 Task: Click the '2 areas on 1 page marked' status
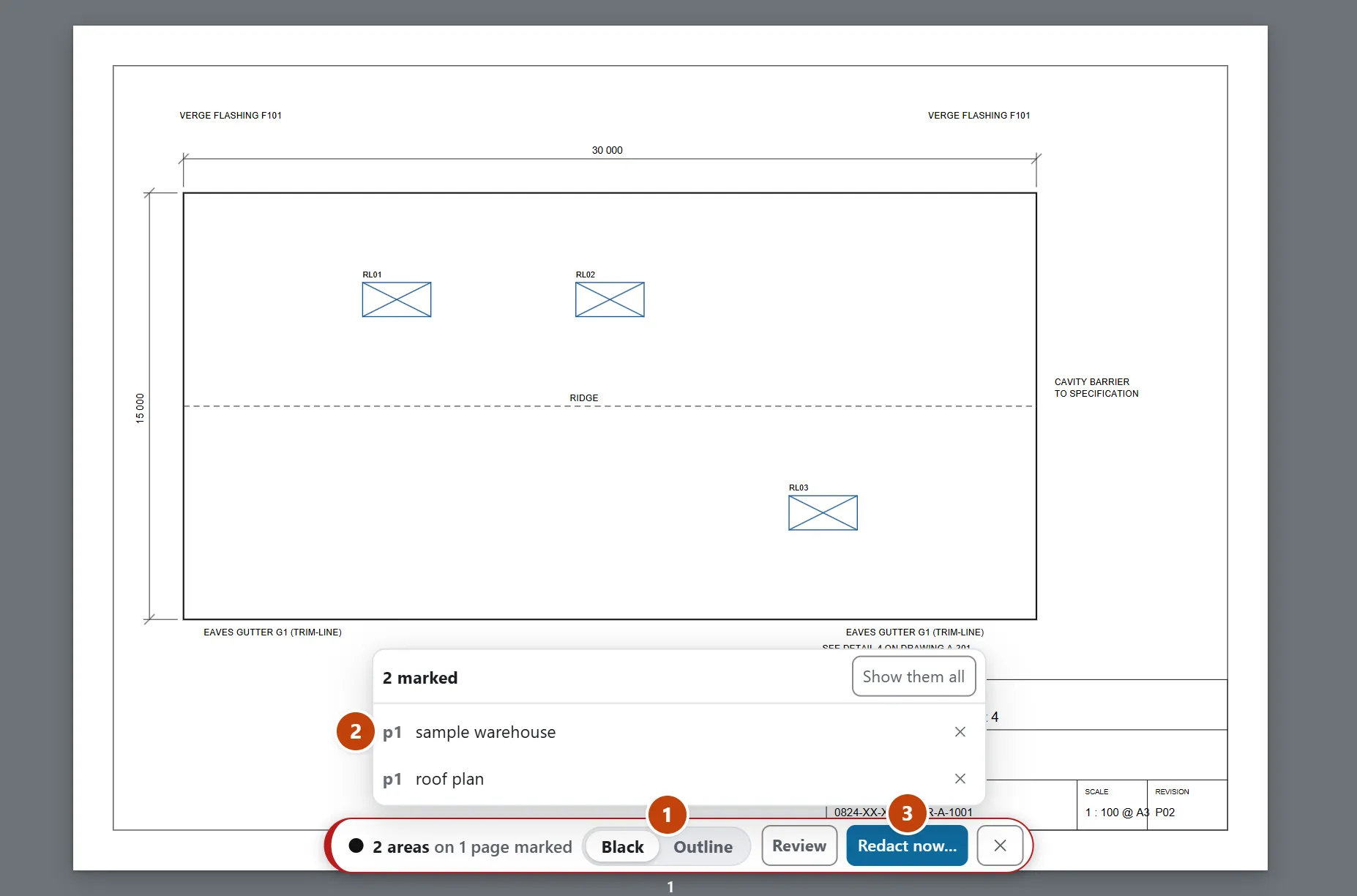(472, 847)
